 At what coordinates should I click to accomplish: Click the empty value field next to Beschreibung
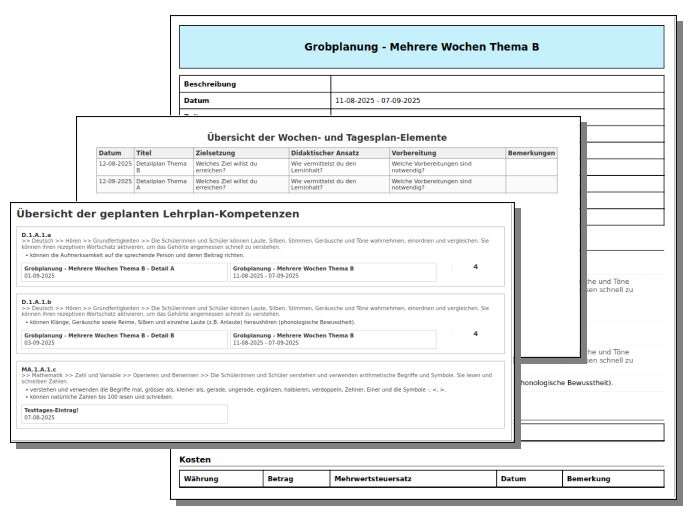497,84
